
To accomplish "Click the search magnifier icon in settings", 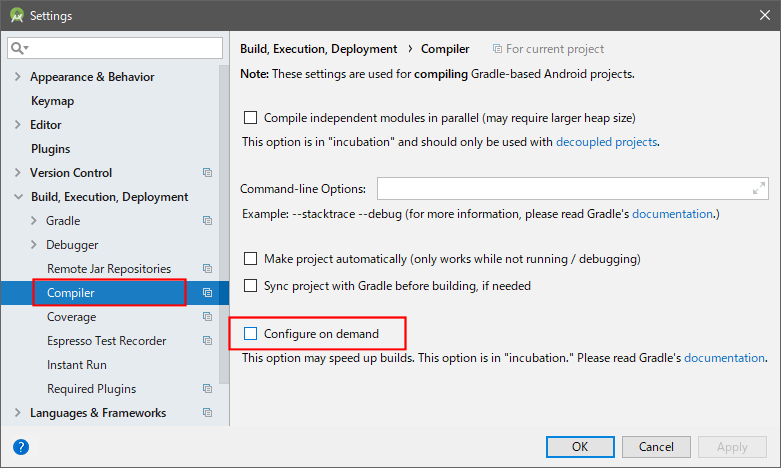I will pos(18,48).
